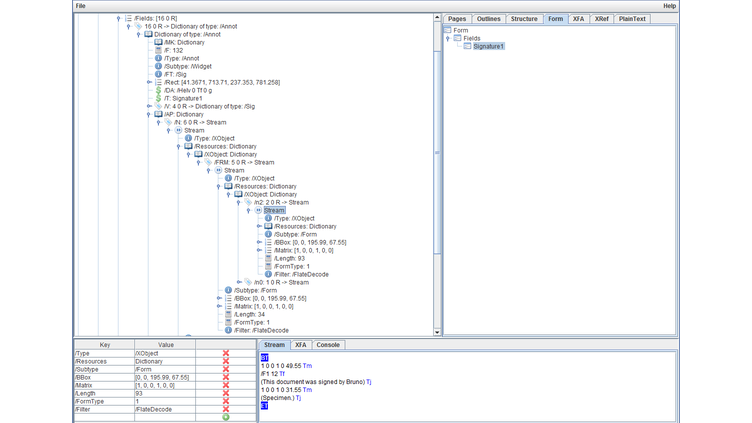The height and width of the screenshot is (423, 752).
Task: Click the Signature1 field icon in Form tree
Action: (x=467, y=46)
